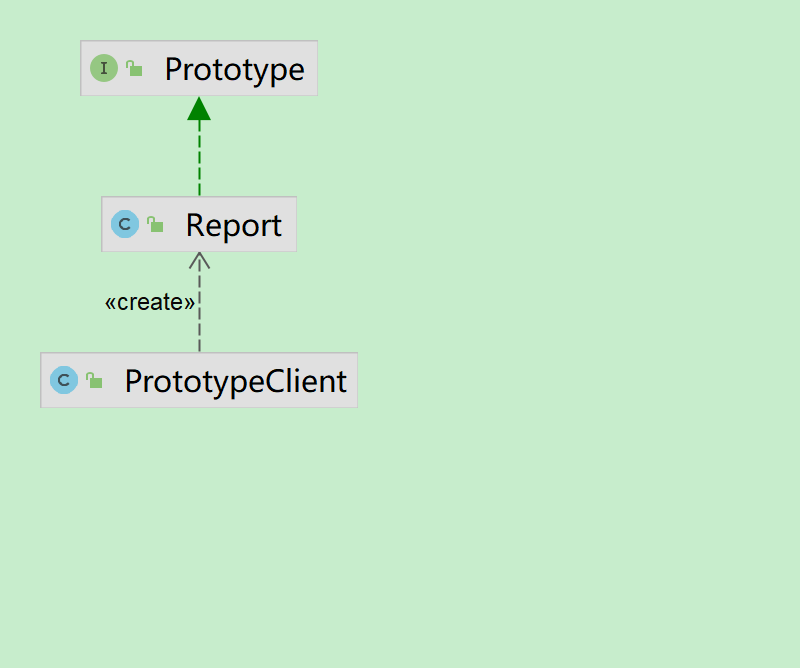Viewport: 800px width, 668px height.
Task: Click the open gray arrowhead under Report
Action: pyautogui.click(x=199, y=261)
